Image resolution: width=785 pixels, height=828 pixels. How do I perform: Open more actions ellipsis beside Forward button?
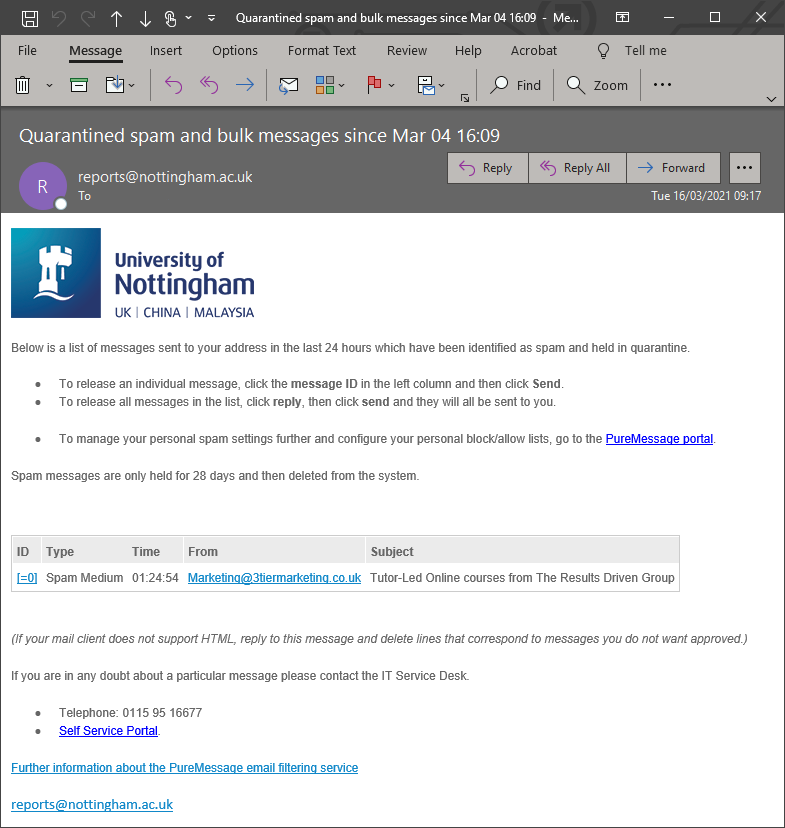[x=745, y=168]
